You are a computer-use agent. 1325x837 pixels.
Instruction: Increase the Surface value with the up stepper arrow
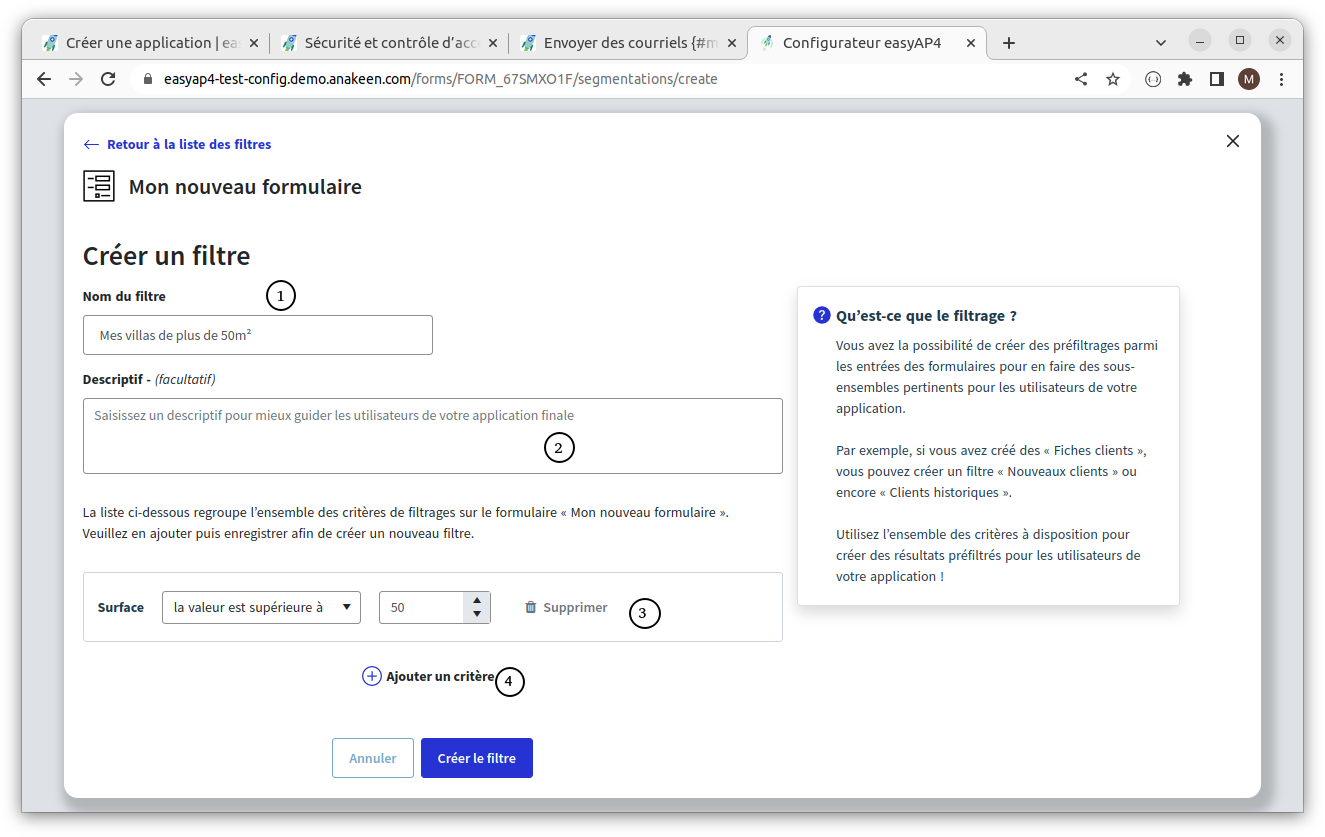[x=477, y=600]
